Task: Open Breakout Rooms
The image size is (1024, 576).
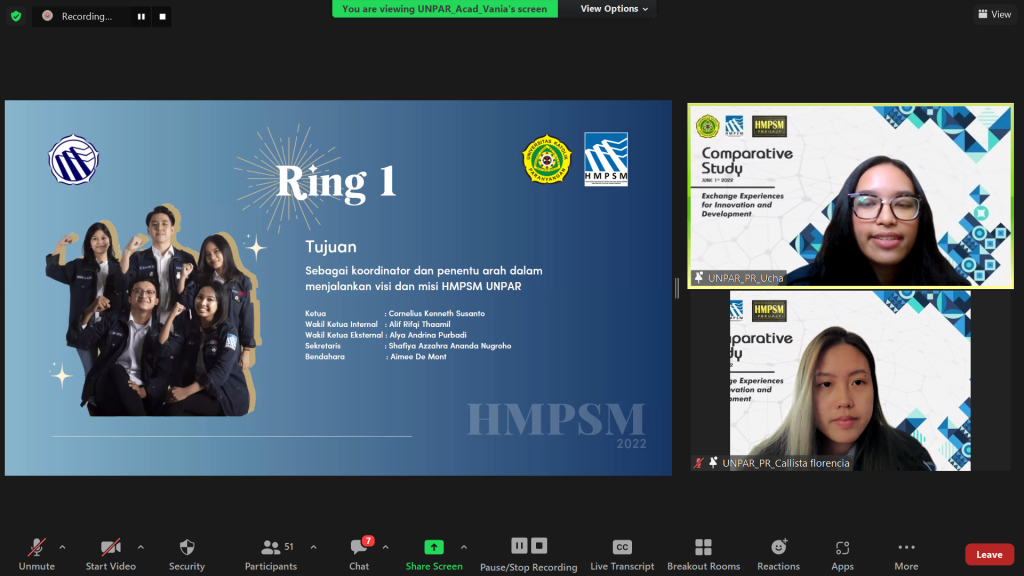Action: point(703,553)
